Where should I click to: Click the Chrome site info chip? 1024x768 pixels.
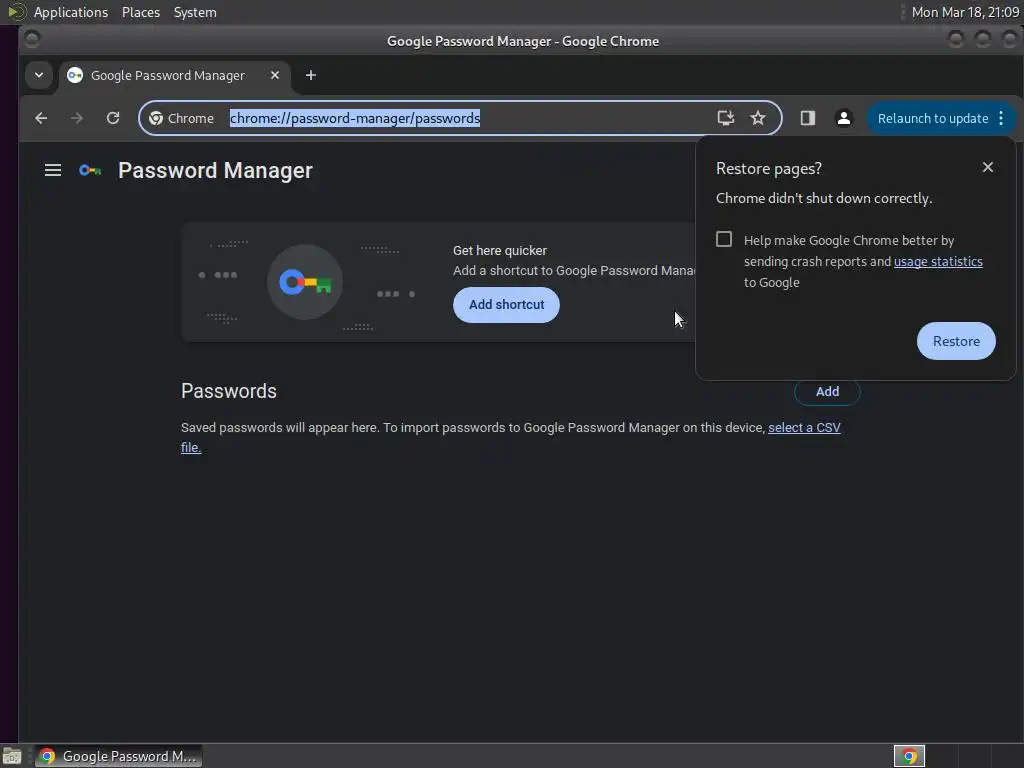tap(182, 118)
